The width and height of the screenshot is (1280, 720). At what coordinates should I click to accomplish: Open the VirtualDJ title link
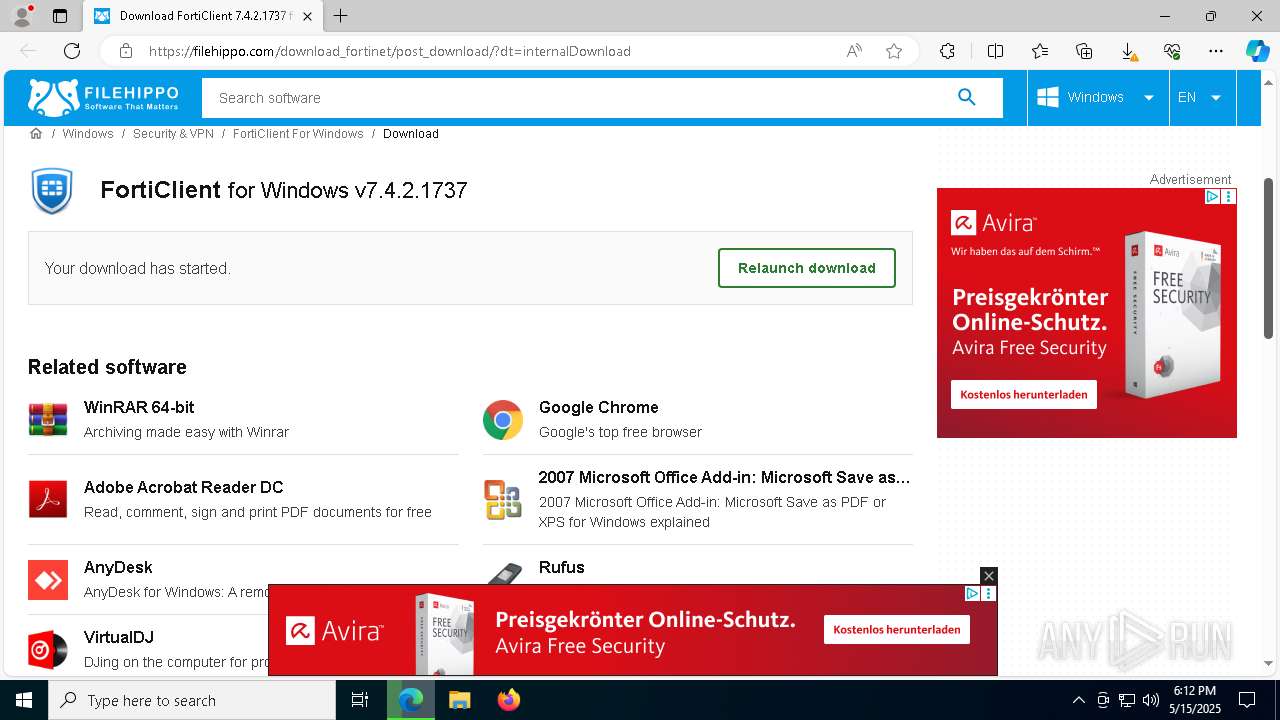click(119, 637)
